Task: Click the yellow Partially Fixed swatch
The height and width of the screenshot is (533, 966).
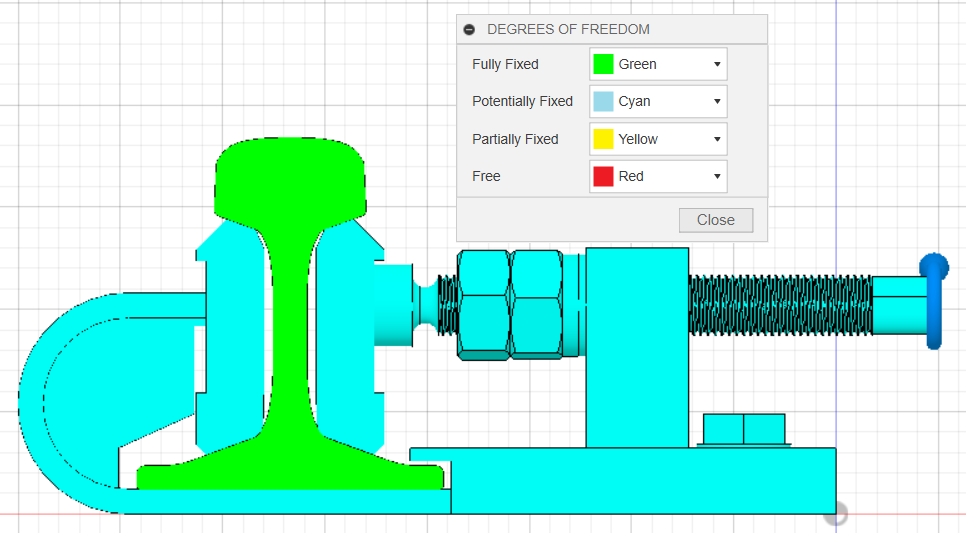Action: click(603, 139)
